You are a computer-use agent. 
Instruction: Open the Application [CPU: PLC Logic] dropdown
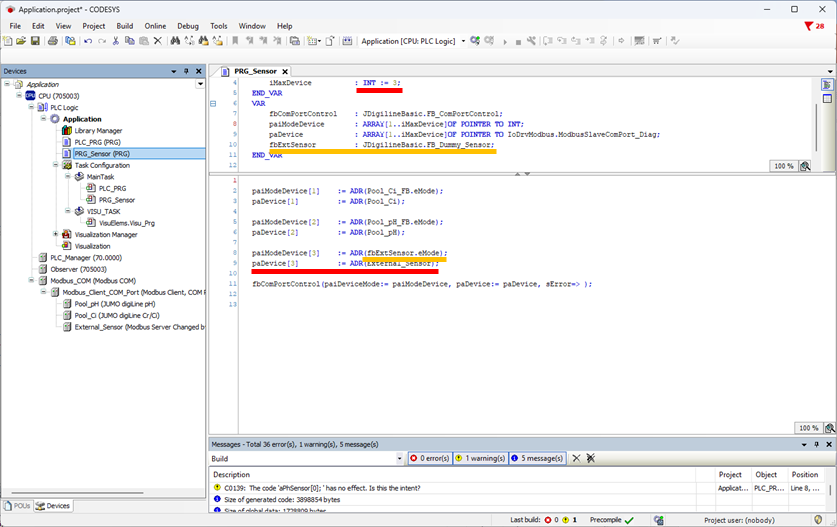(x=463, y=41)
